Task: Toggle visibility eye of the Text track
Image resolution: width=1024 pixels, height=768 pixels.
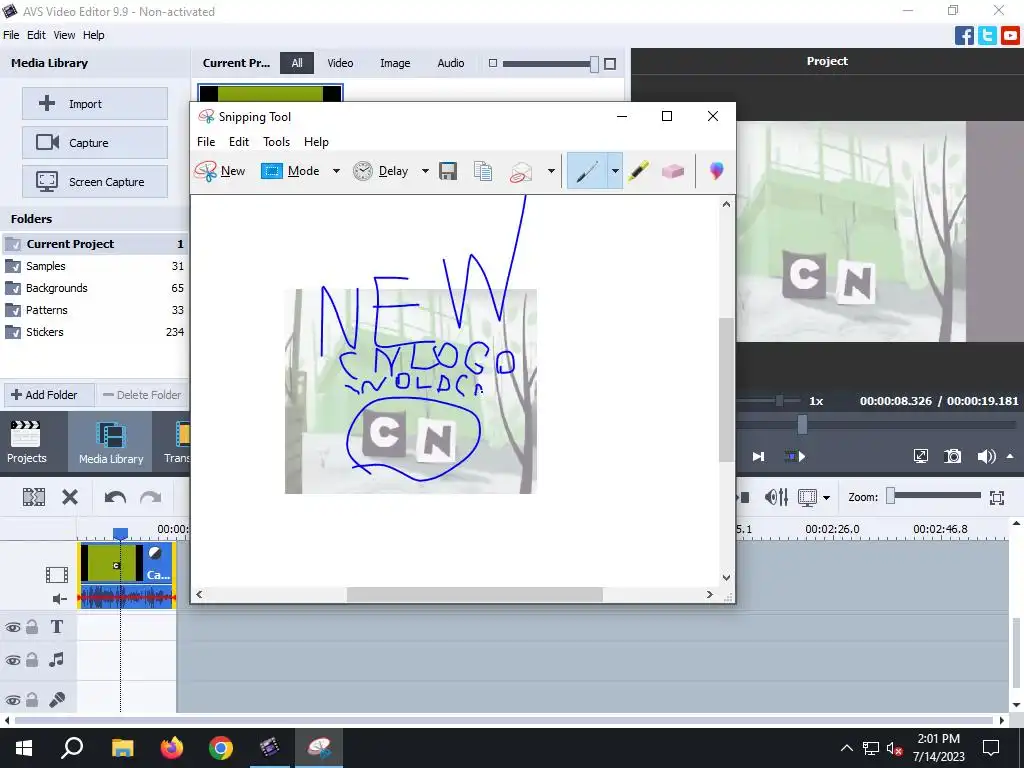Action: tap(12, 628)
